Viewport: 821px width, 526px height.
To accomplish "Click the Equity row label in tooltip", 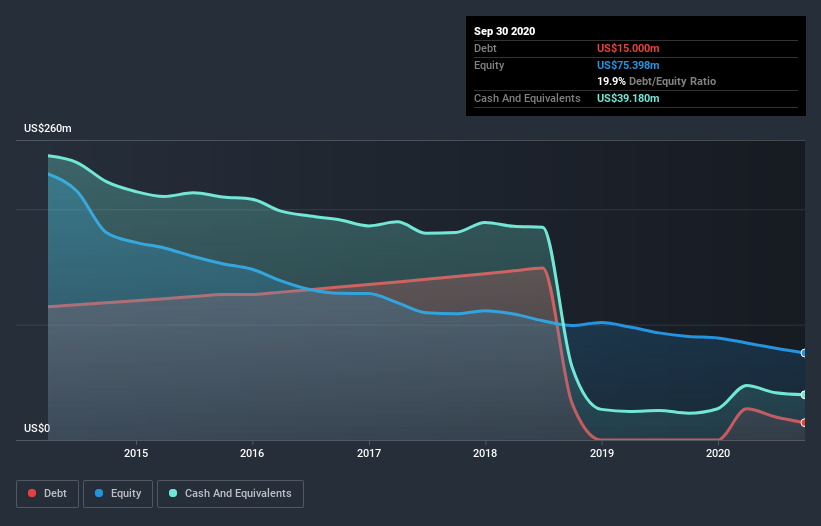I will click(x=489, y=65).
